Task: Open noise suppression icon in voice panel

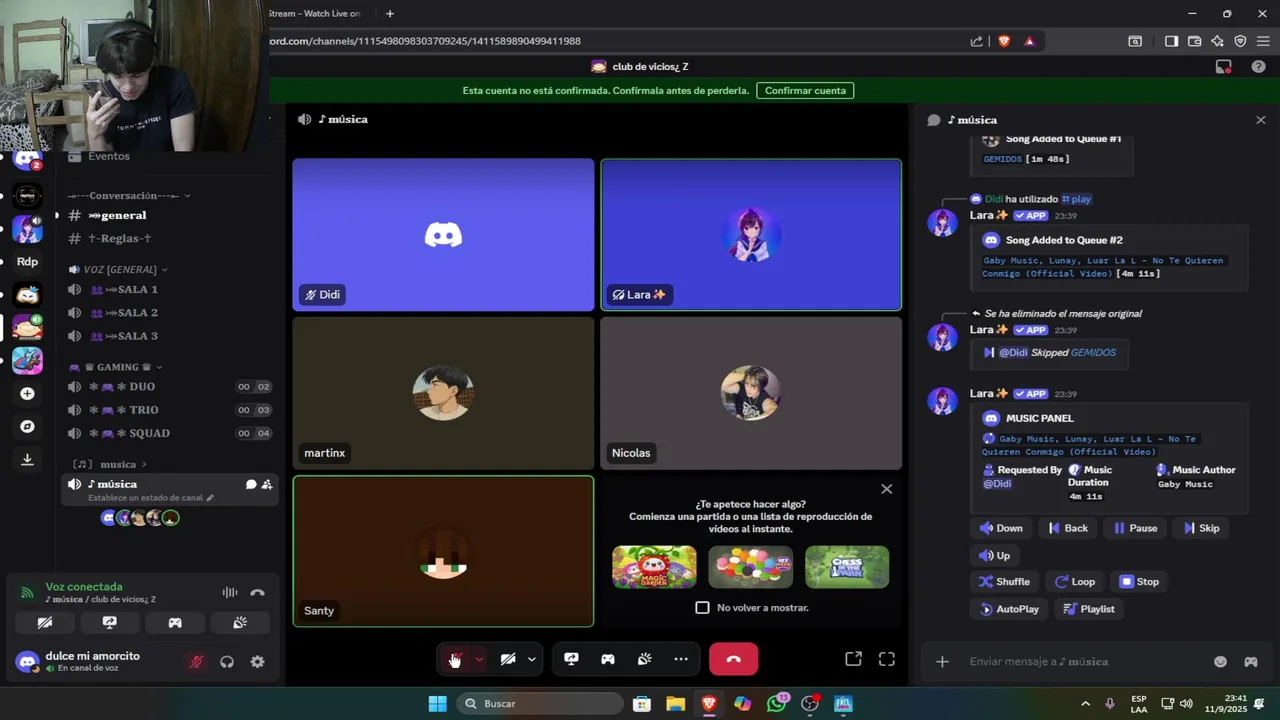Action: tap(230, 592)
